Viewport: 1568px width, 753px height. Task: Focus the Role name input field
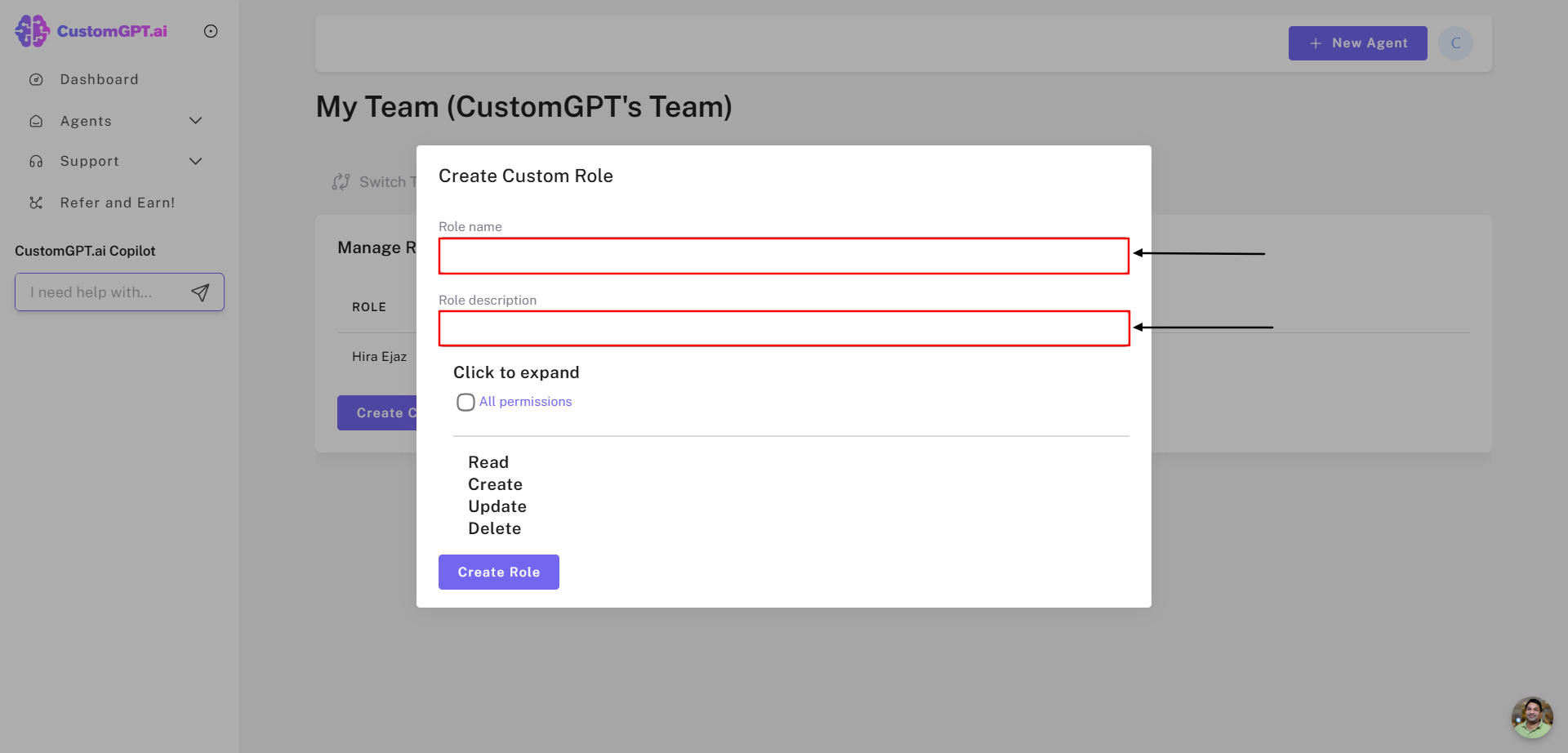click(784, 256)
